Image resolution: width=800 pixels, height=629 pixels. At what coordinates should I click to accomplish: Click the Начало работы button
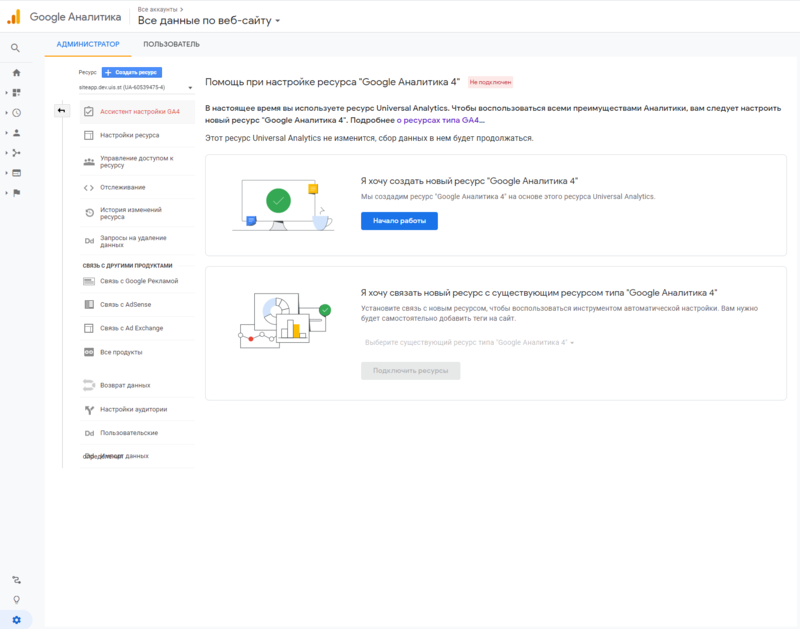click(399, 221)
